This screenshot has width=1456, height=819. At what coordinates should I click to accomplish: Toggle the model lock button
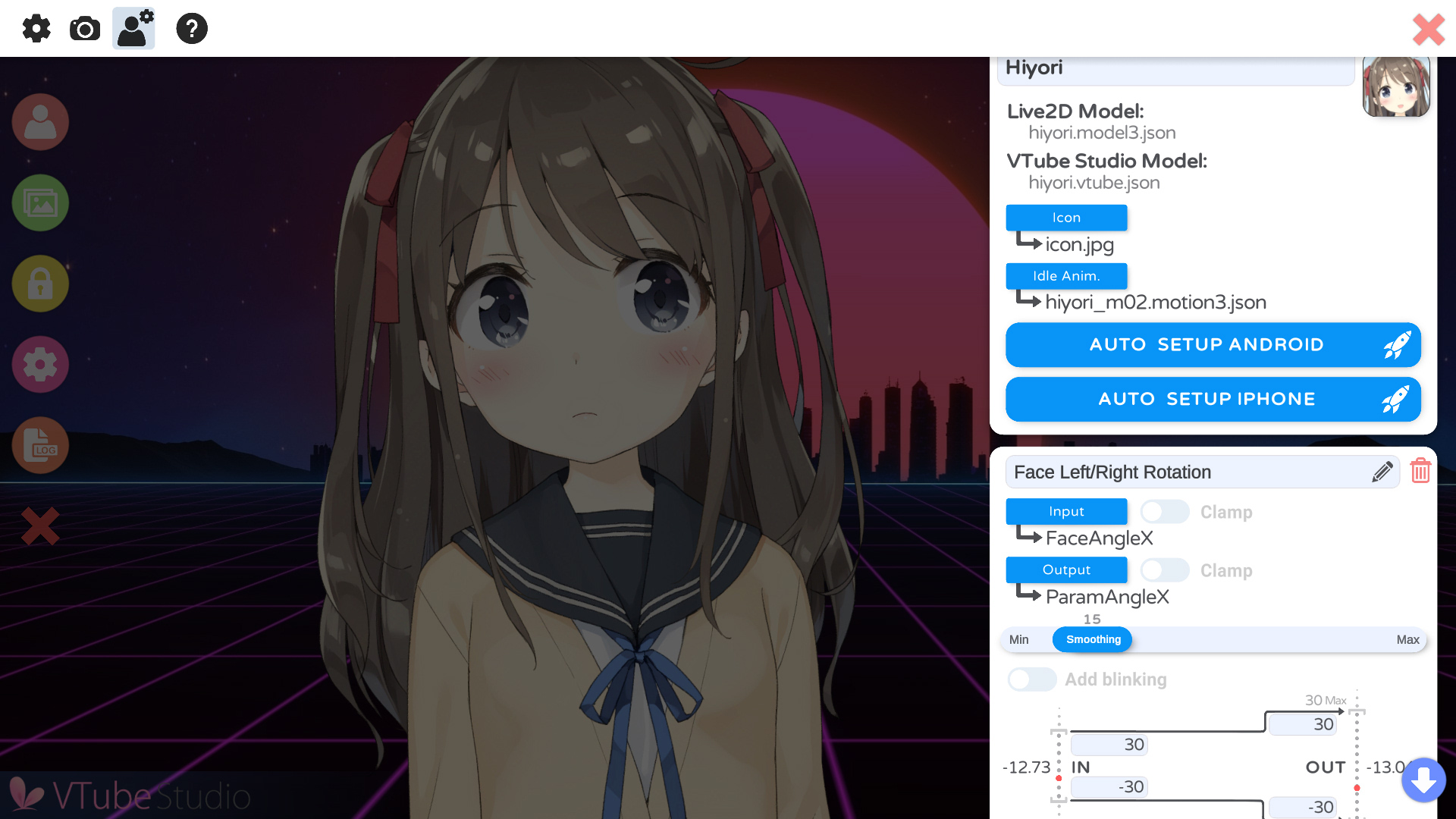[x=40, y=284]
